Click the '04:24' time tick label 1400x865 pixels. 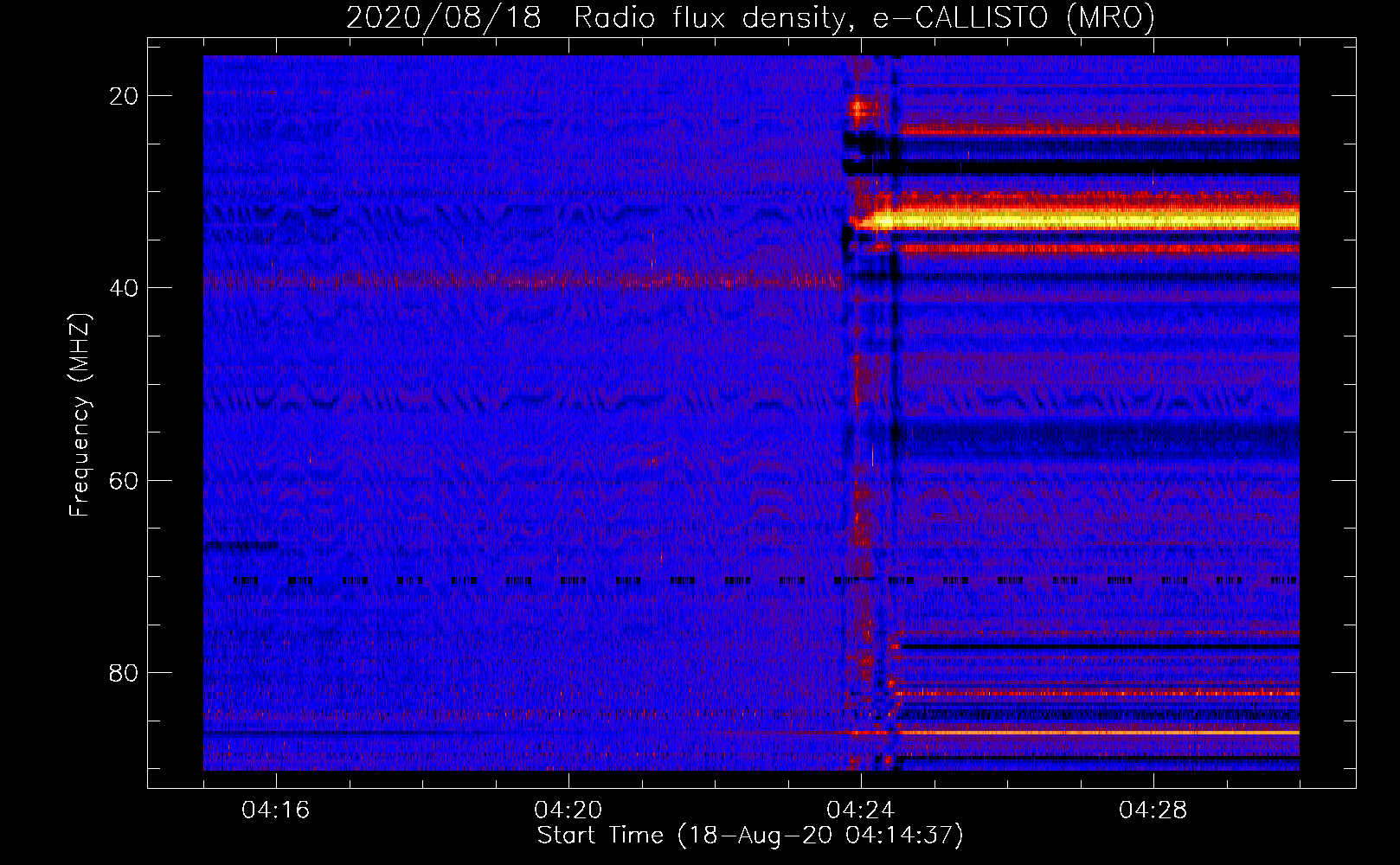tap(861, 811)
